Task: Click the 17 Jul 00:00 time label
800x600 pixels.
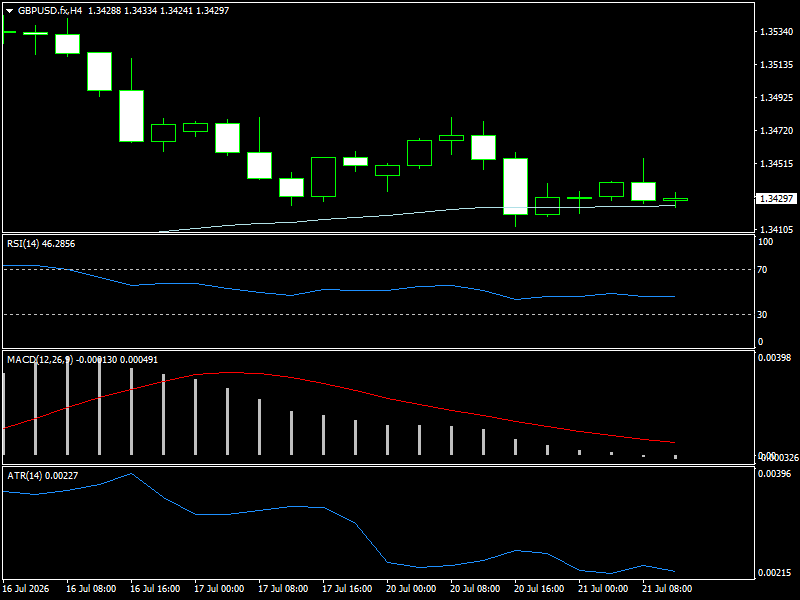Action: point(219,589)
